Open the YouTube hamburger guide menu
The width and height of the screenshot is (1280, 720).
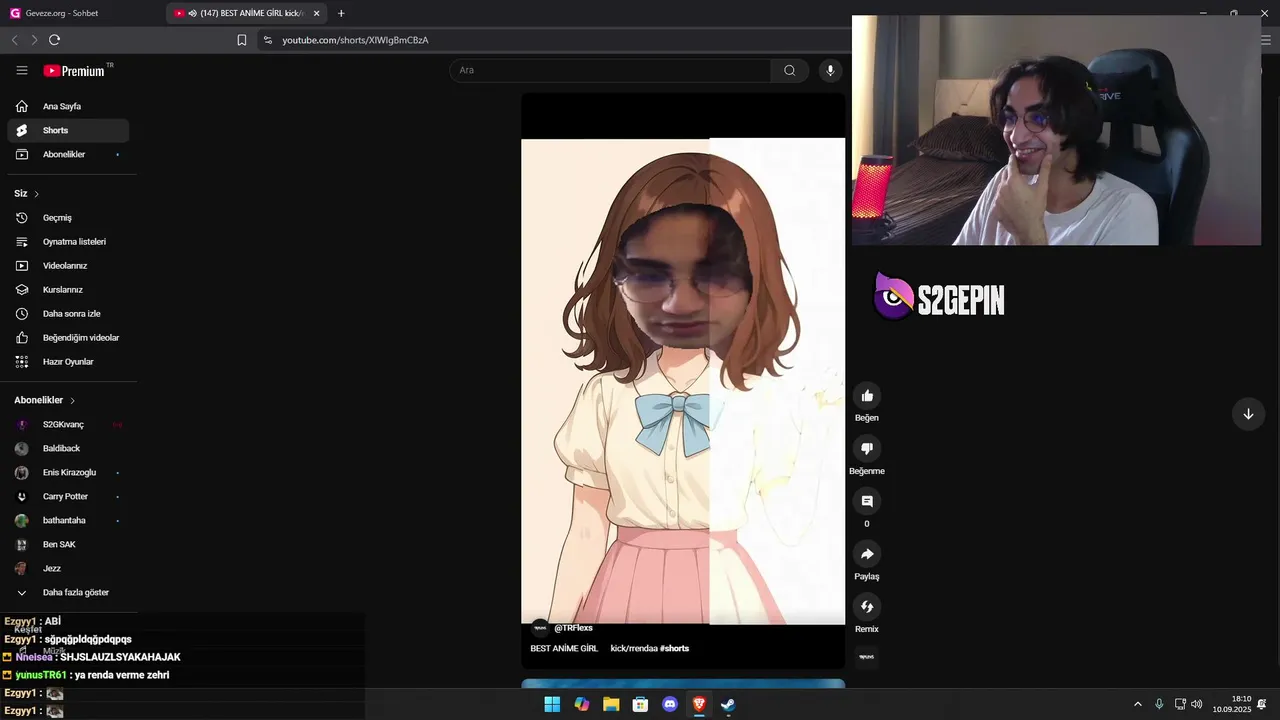tap(22, 70)
